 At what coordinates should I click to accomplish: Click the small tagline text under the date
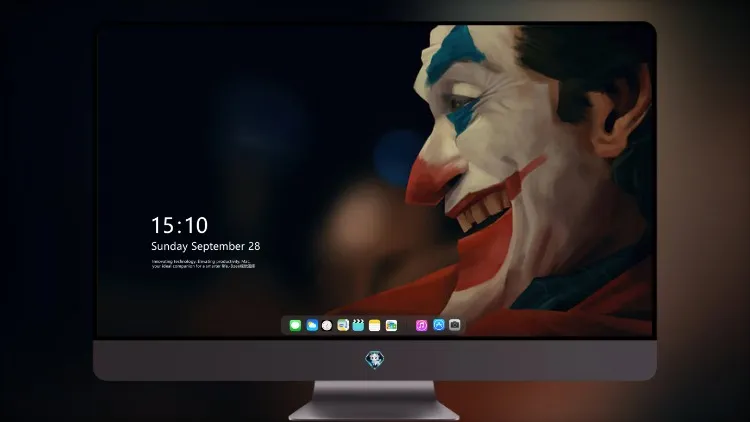203,264
